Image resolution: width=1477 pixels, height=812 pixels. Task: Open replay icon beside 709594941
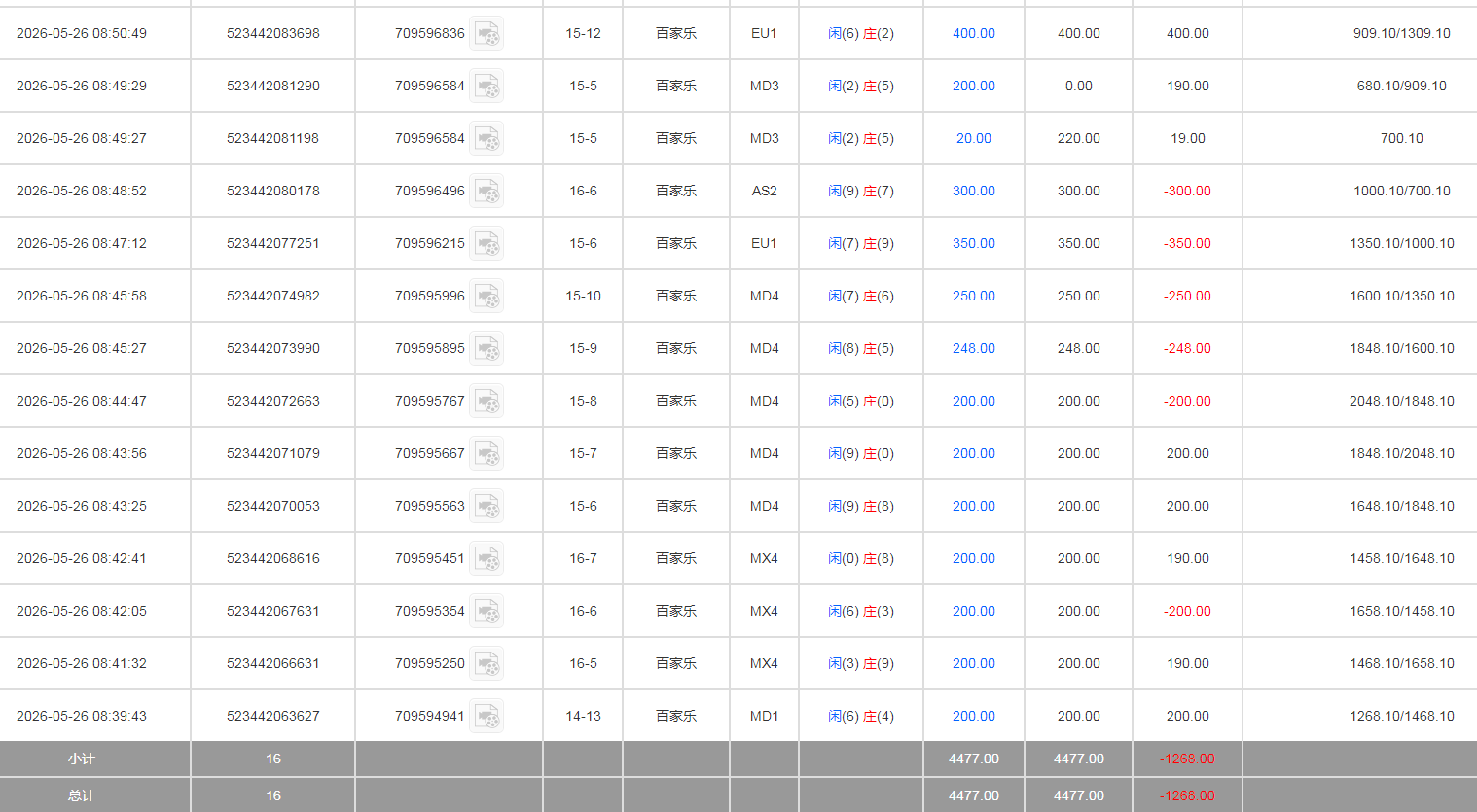(487, 717)
